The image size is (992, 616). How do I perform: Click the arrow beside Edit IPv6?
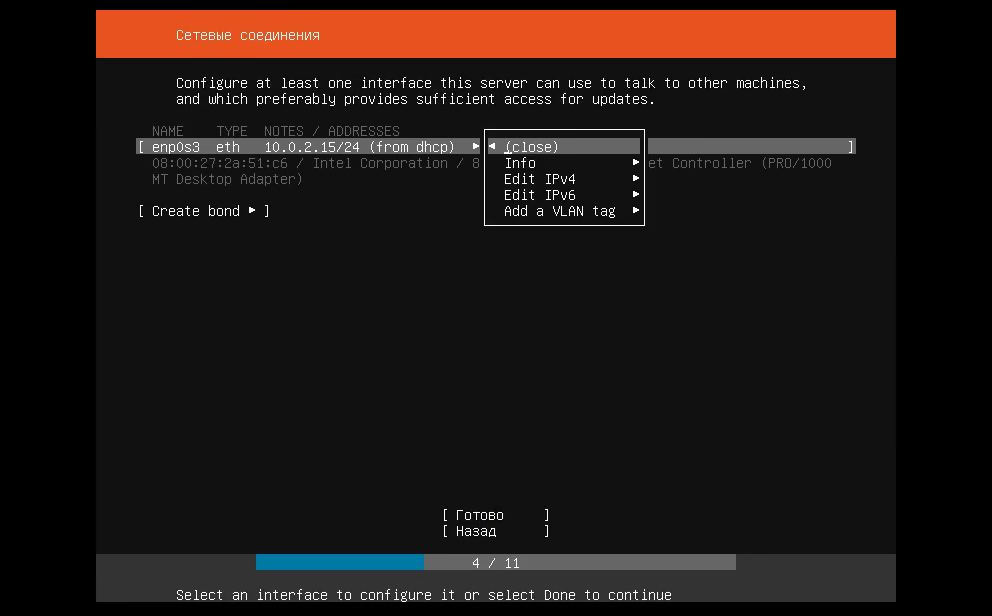(636, 195)
